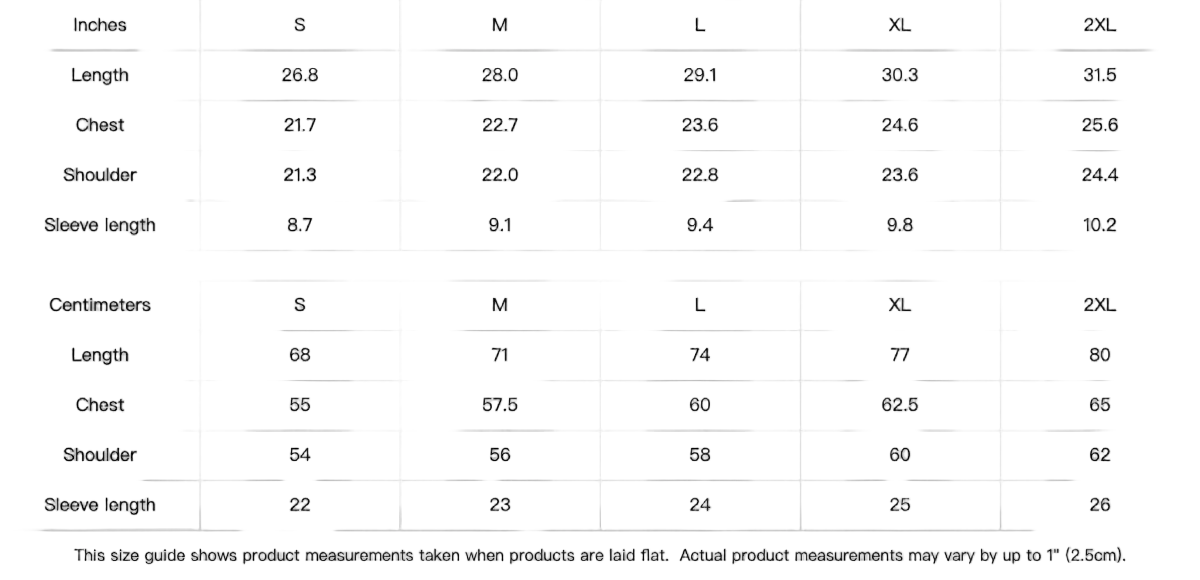
Task: Select the 62.5 chest value in centimeters
Action: (x=899, y=405)
